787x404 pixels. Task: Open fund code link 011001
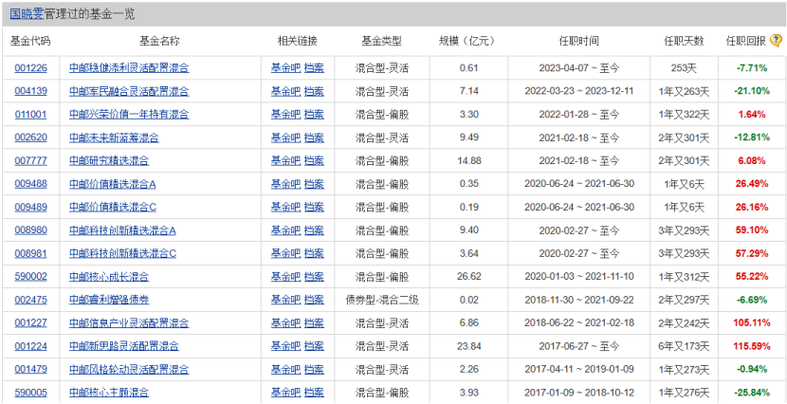point(31,114)
